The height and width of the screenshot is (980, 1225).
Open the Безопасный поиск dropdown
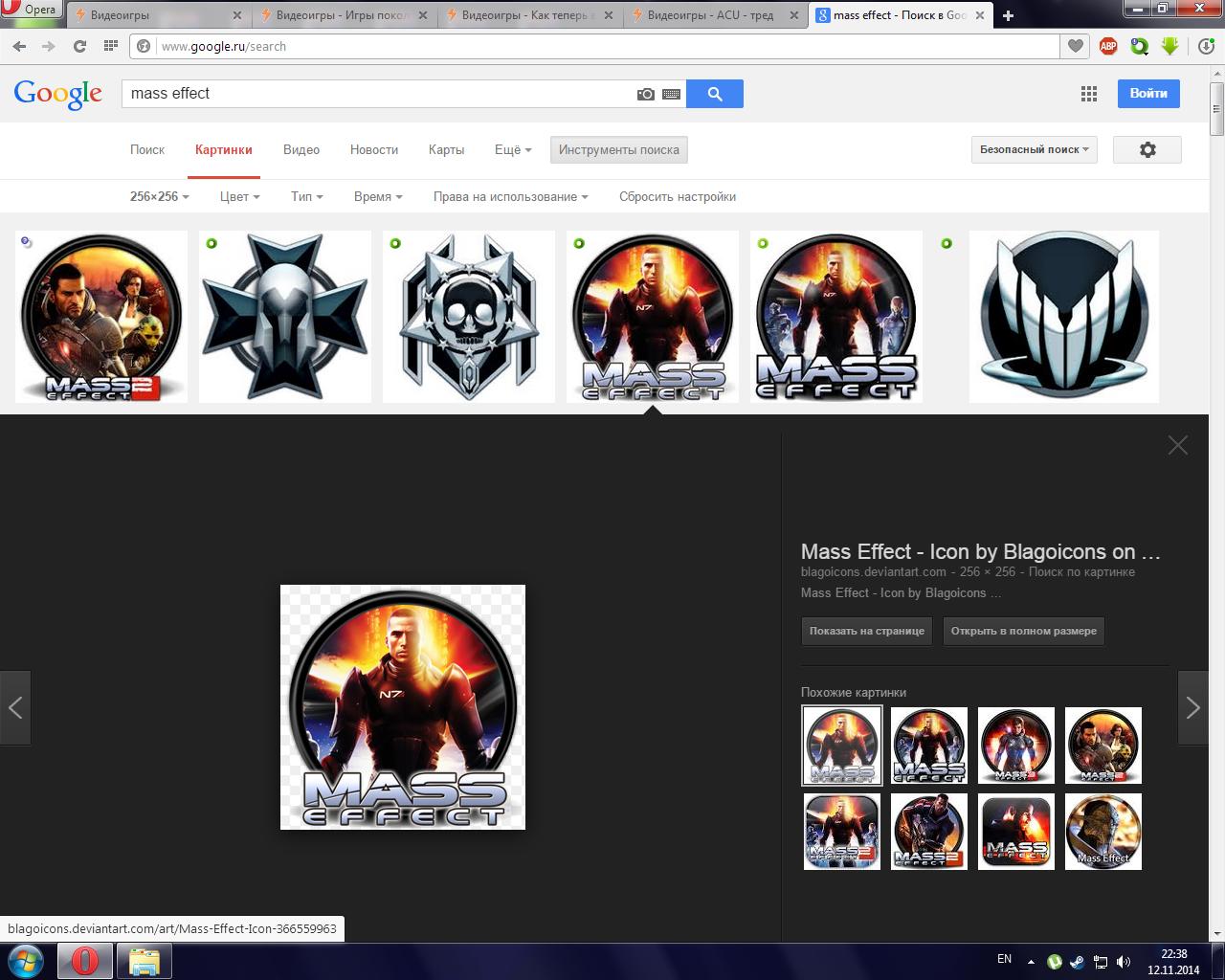point(1035,149)
